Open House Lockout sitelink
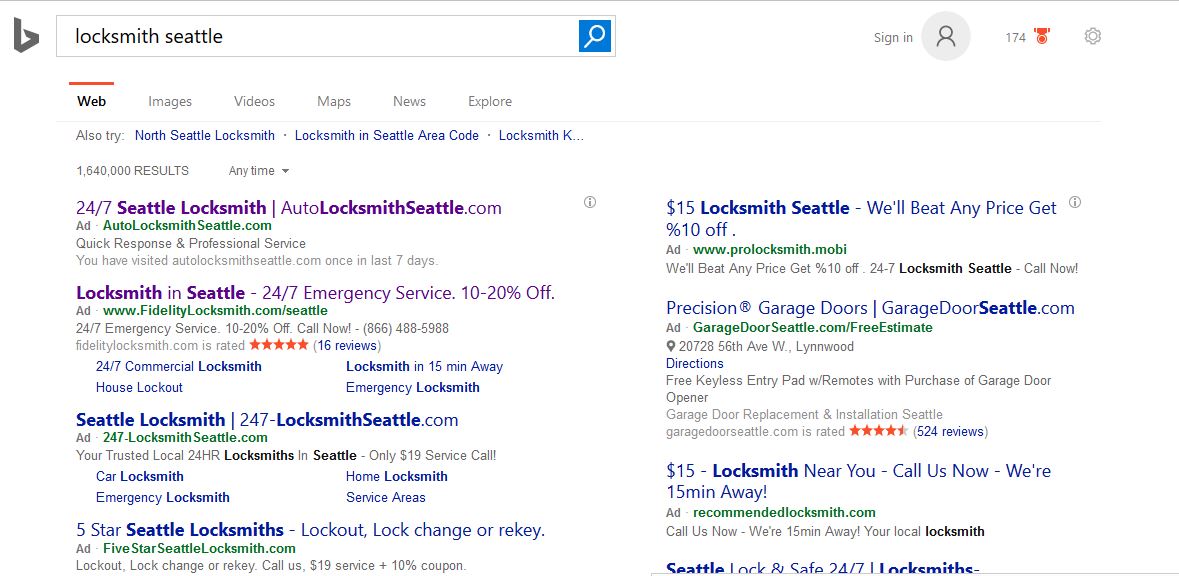 139,388
